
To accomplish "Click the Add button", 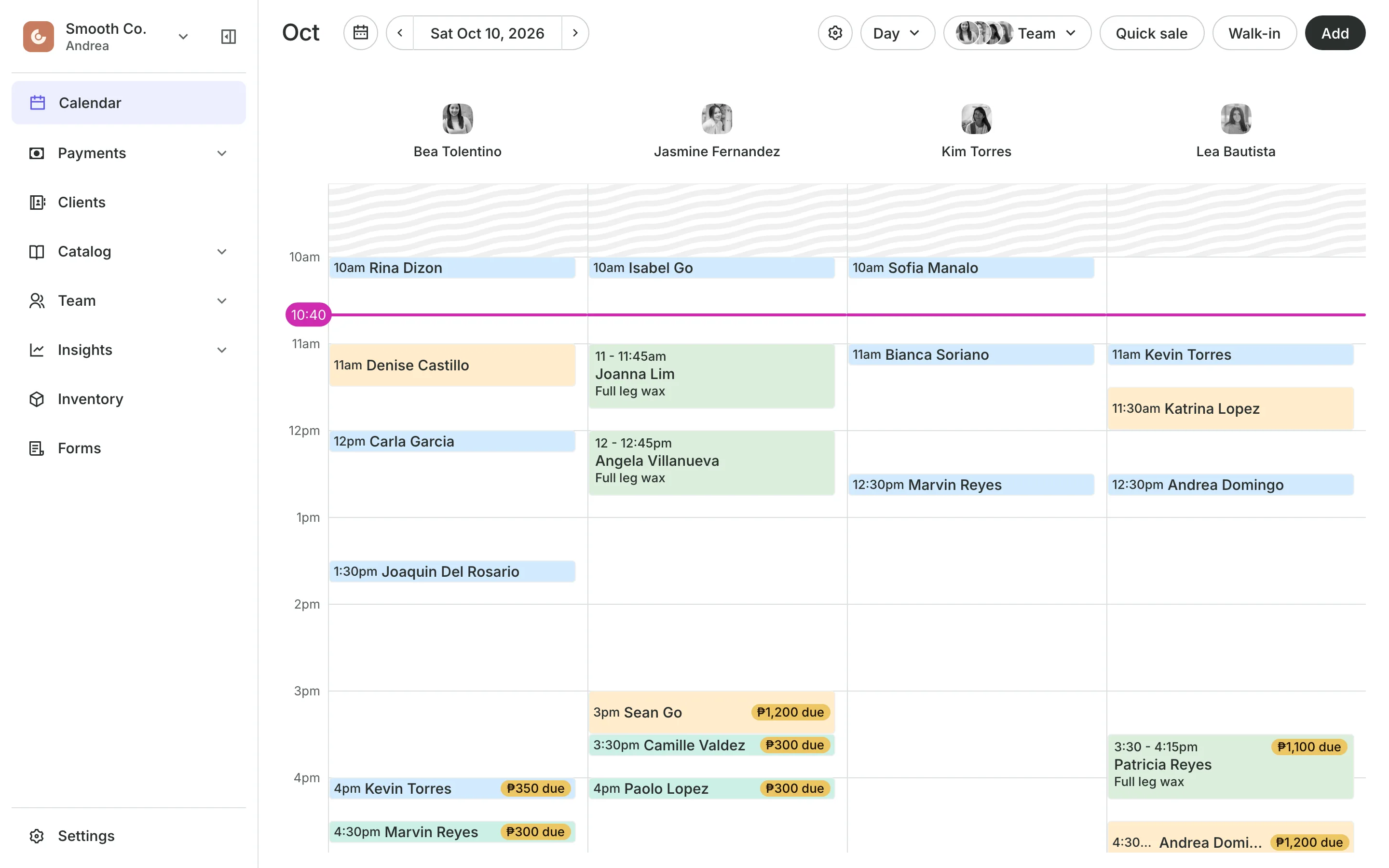I will (x=1335, y=33).
